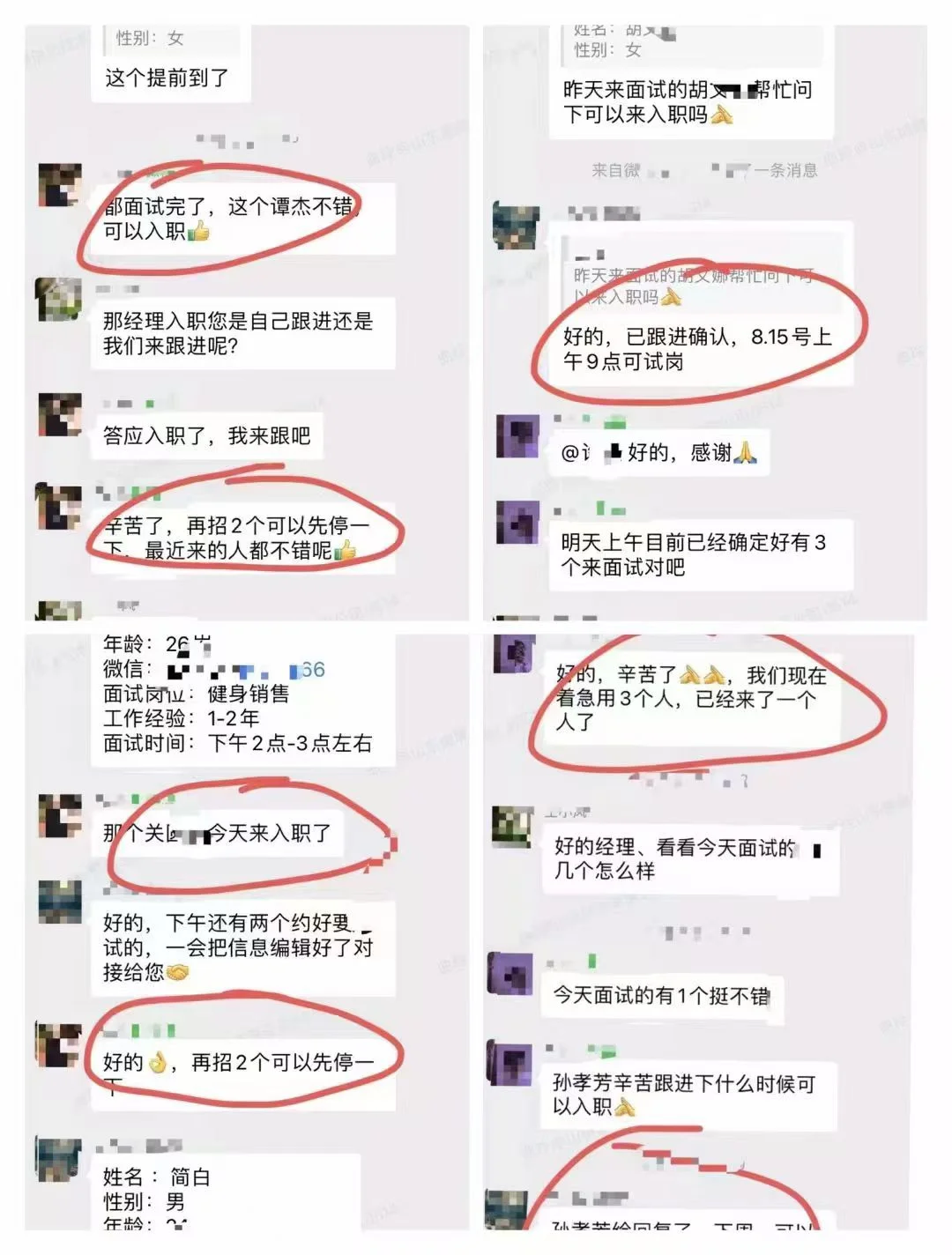The image size is (952, 1255).
Task: Click avatar next to '那经理入职您是自己跟进' message
Action: tap(58, 299)
